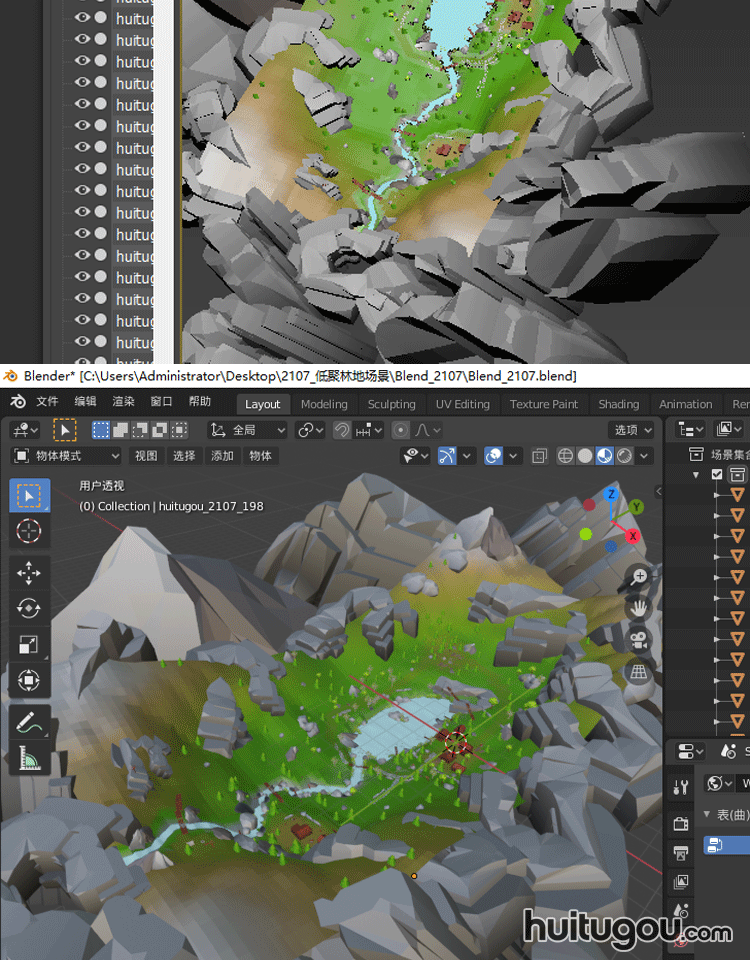Viewport: 750px width, 960px height.
Task: Click the 添加 (Add) header button
Action: pyautogui.click(x=222, y=456)
